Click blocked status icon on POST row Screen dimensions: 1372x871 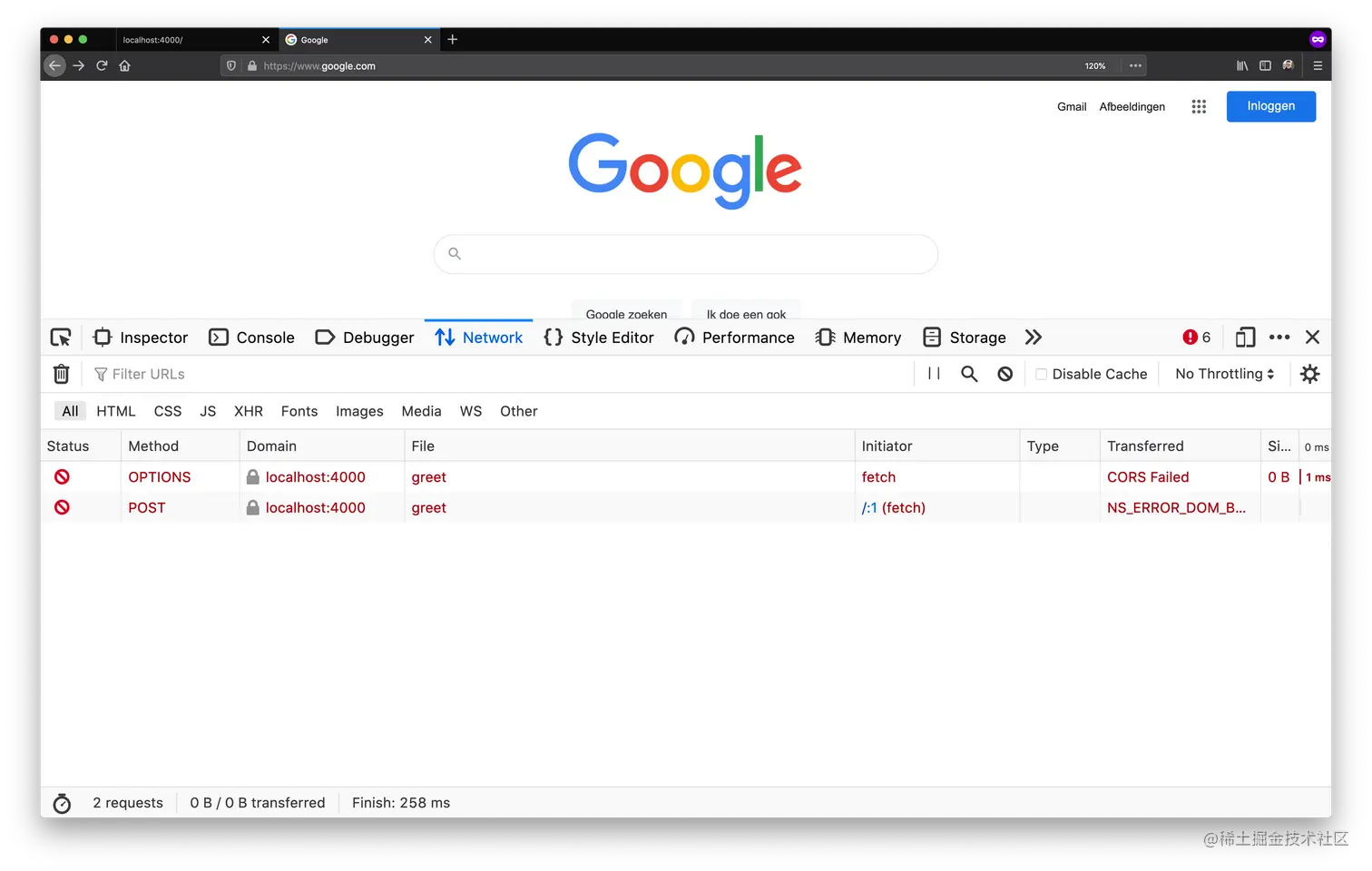(x=62, y=507)
